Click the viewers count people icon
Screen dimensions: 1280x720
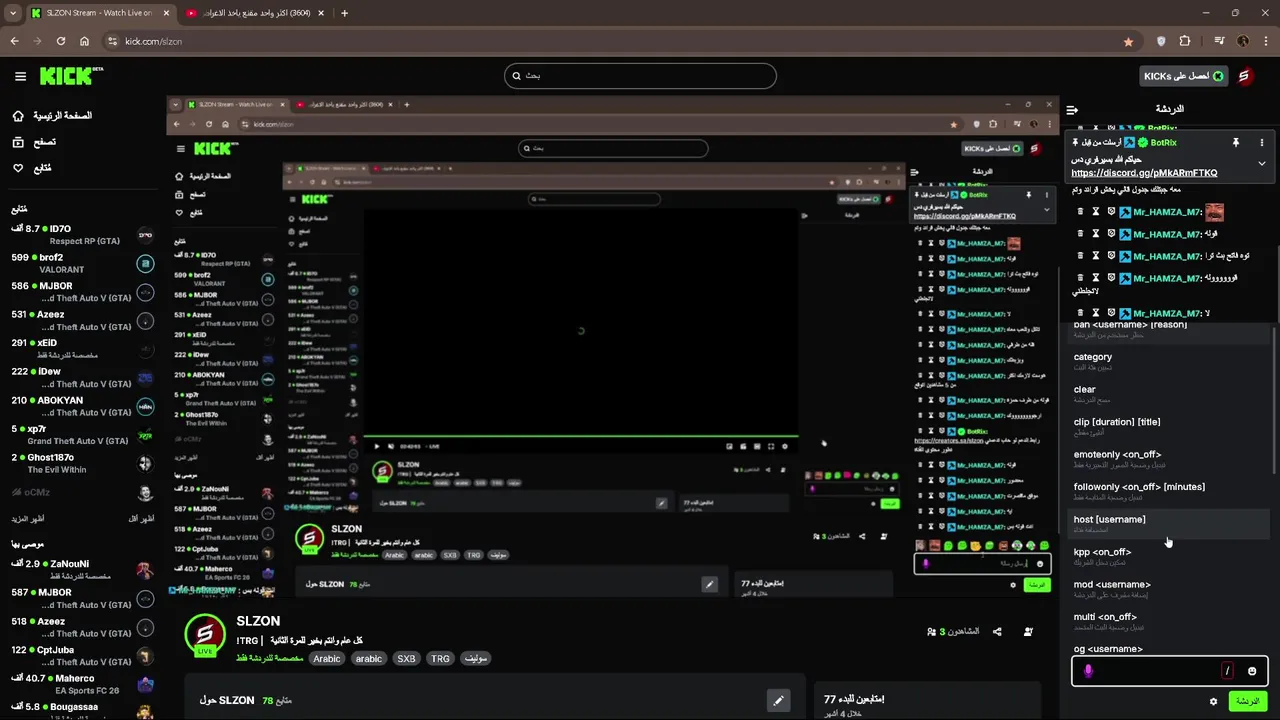(933, 632)
